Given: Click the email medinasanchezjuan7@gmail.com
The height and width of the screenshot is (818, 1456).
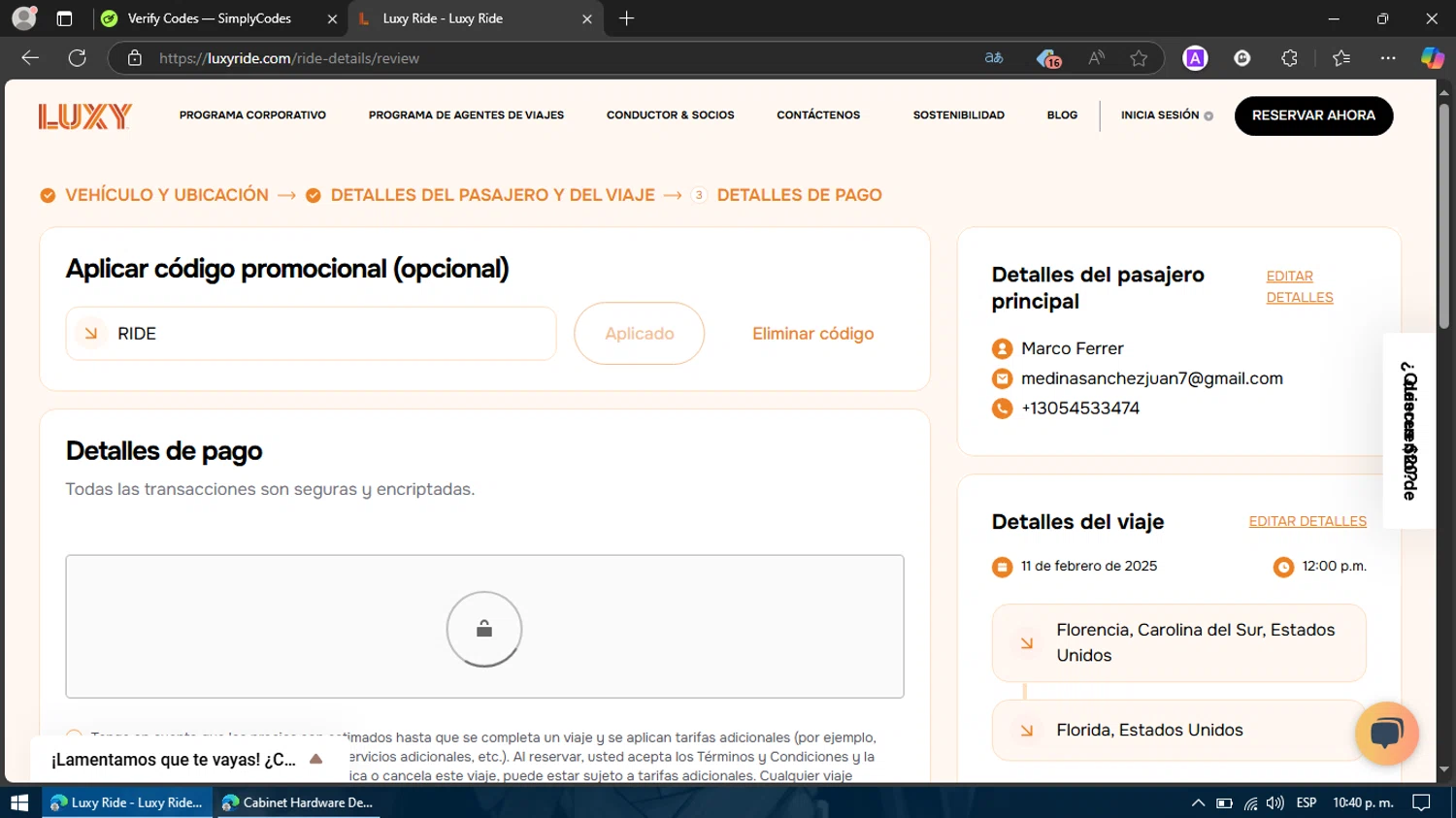Looking at the screenshot, I should click(x=1152, y=378).
